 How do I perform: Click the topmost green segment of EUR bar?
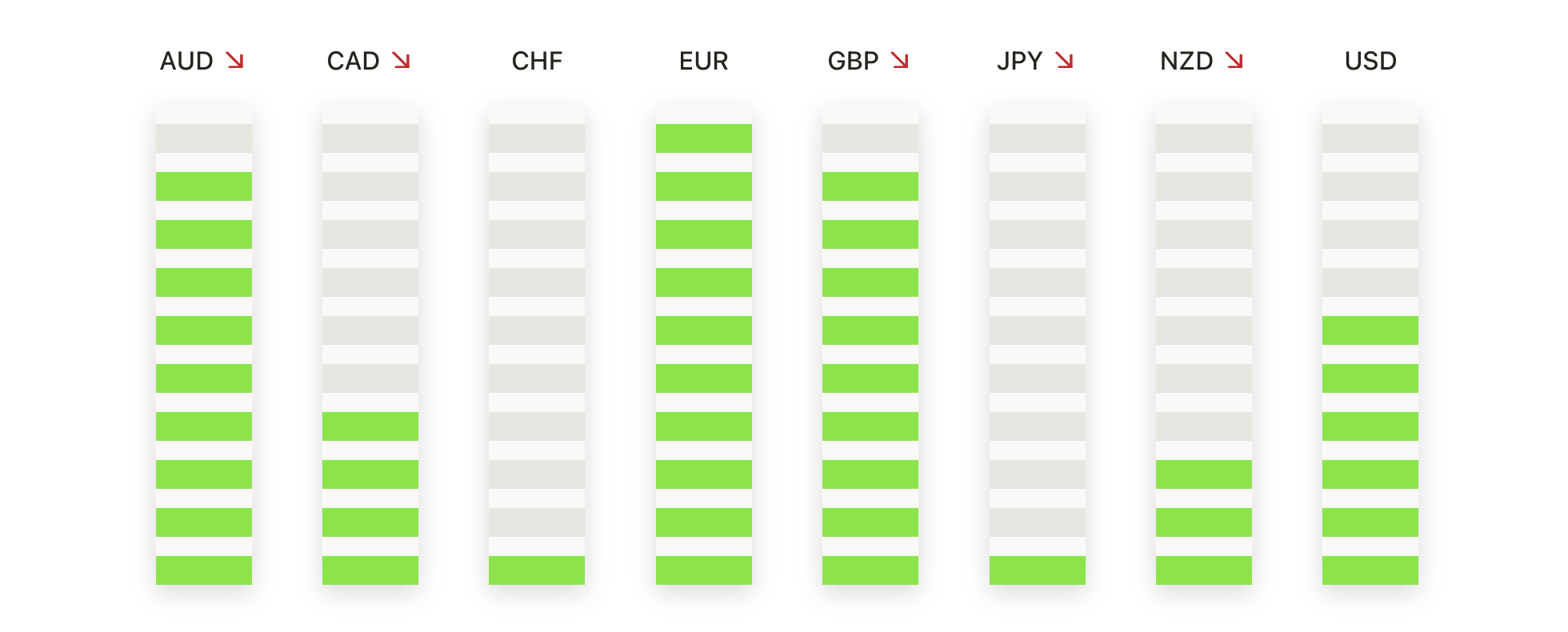tap(703, 138)
